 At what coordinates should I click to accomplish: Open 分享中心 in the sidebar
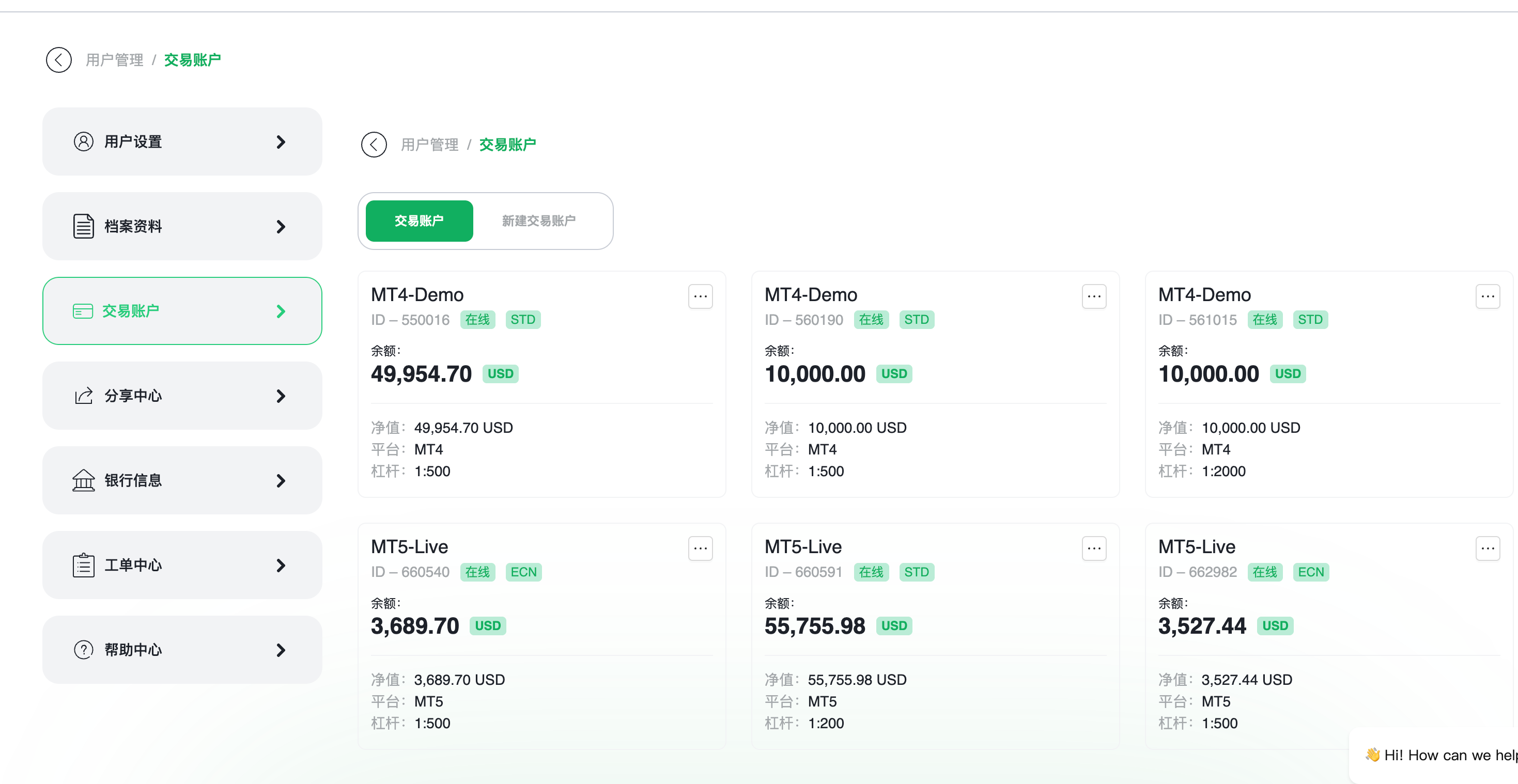point(182,396)
